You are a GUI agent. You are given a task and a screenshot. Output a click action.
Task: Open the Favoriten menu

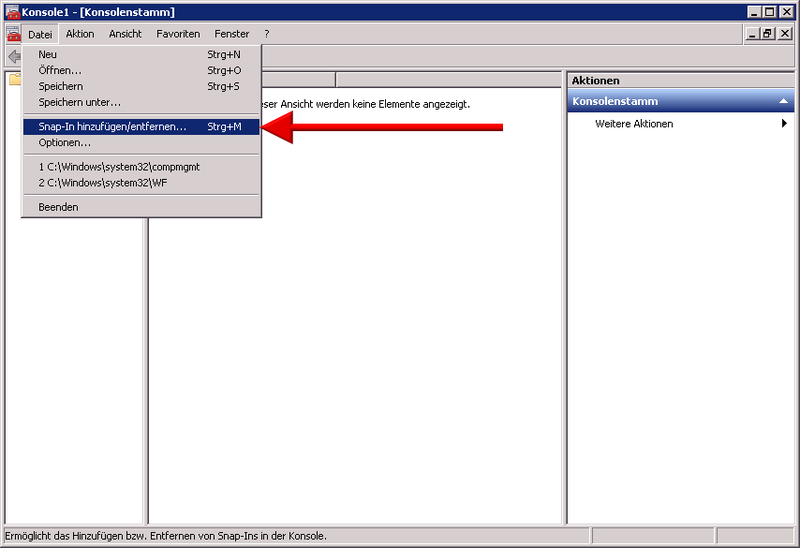[177, 34]
